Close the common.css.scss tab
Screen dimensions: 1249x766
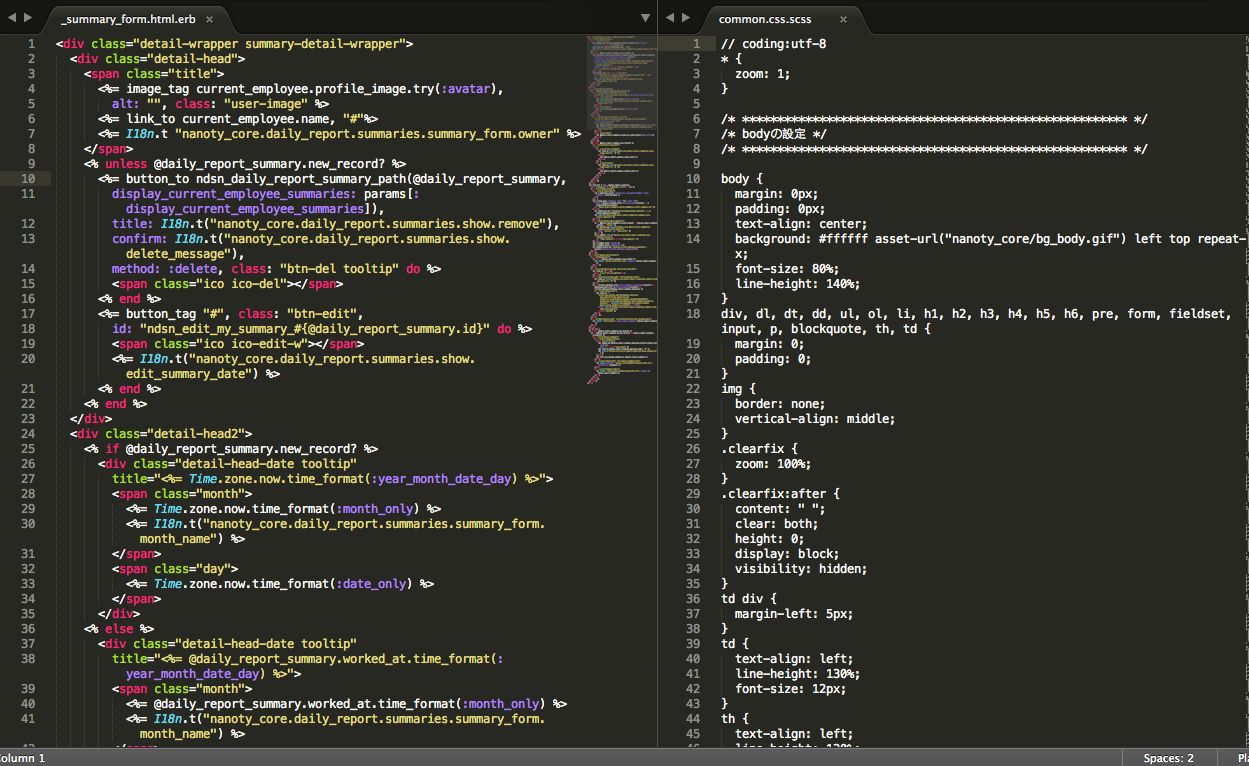point(844,19)
